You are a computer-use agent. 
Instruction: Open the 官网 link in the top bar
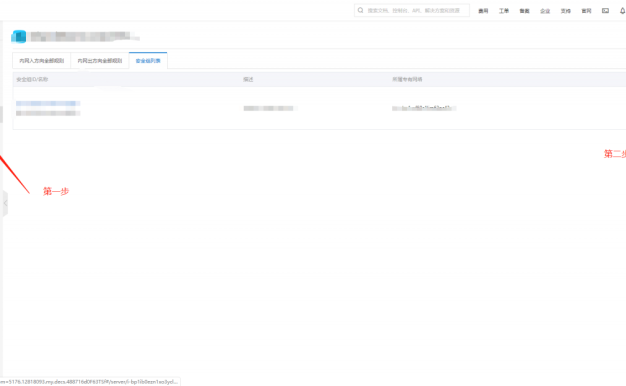586,11
